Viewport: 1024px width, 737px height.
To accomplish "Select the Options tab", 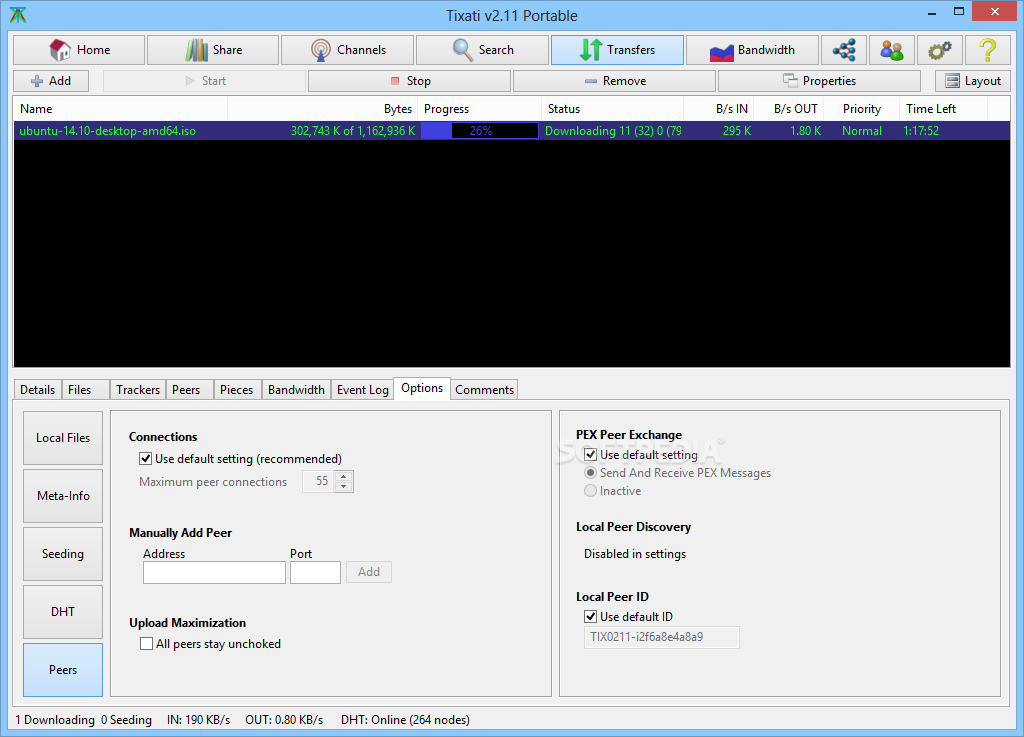I will coord(422,388).
